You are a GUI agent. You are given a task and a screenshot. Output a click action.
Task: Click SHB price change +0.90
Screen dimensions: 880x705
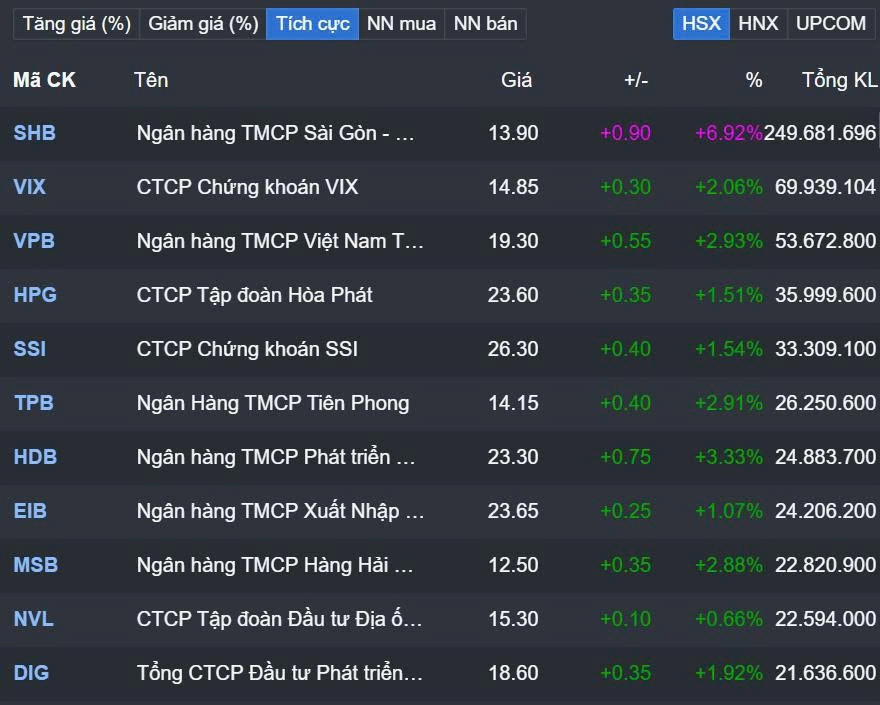click(625, 133)
